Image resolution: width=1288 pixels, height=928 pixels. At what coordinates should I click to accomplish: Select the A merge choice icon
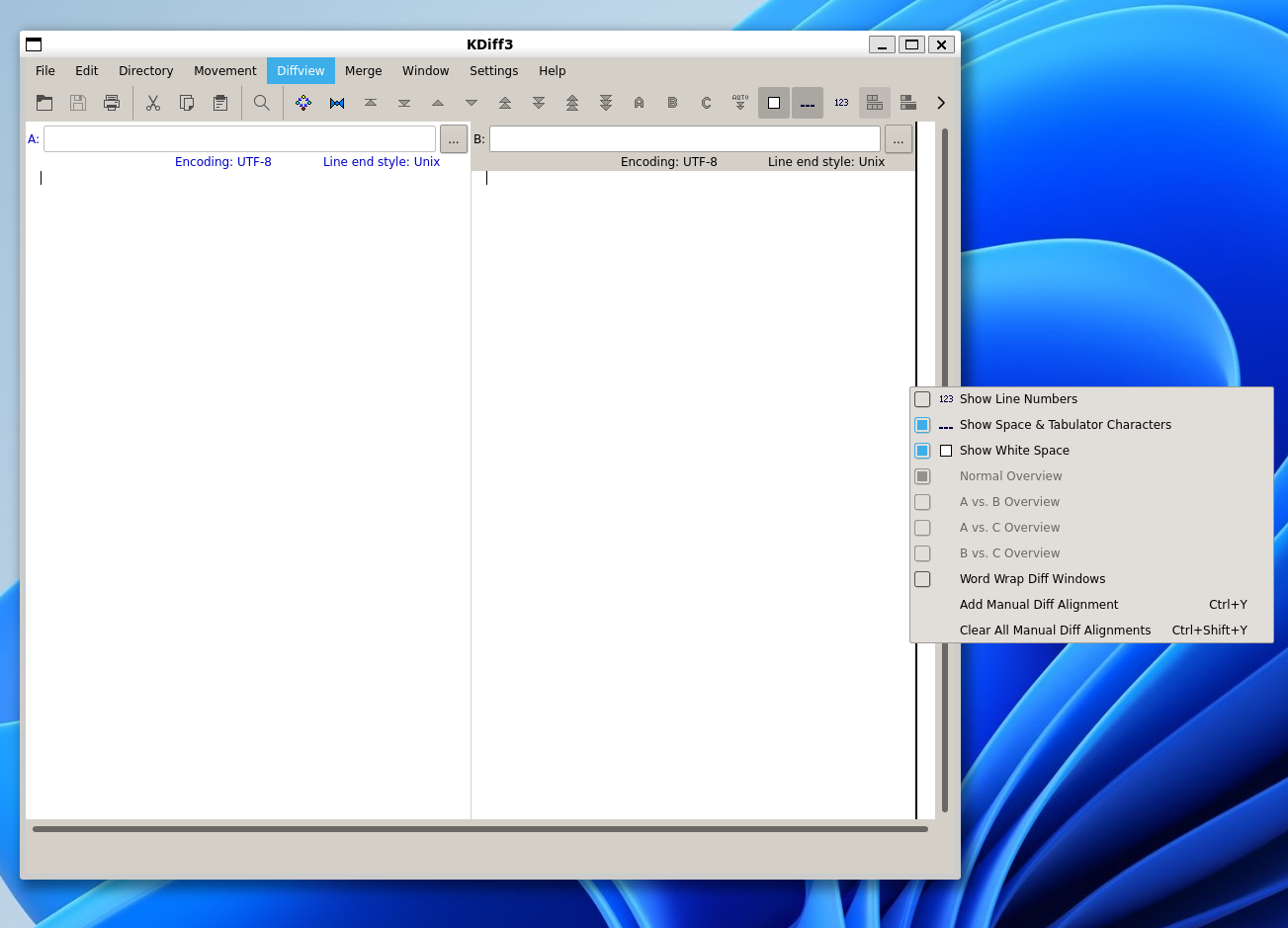click(x=639, y=102)
